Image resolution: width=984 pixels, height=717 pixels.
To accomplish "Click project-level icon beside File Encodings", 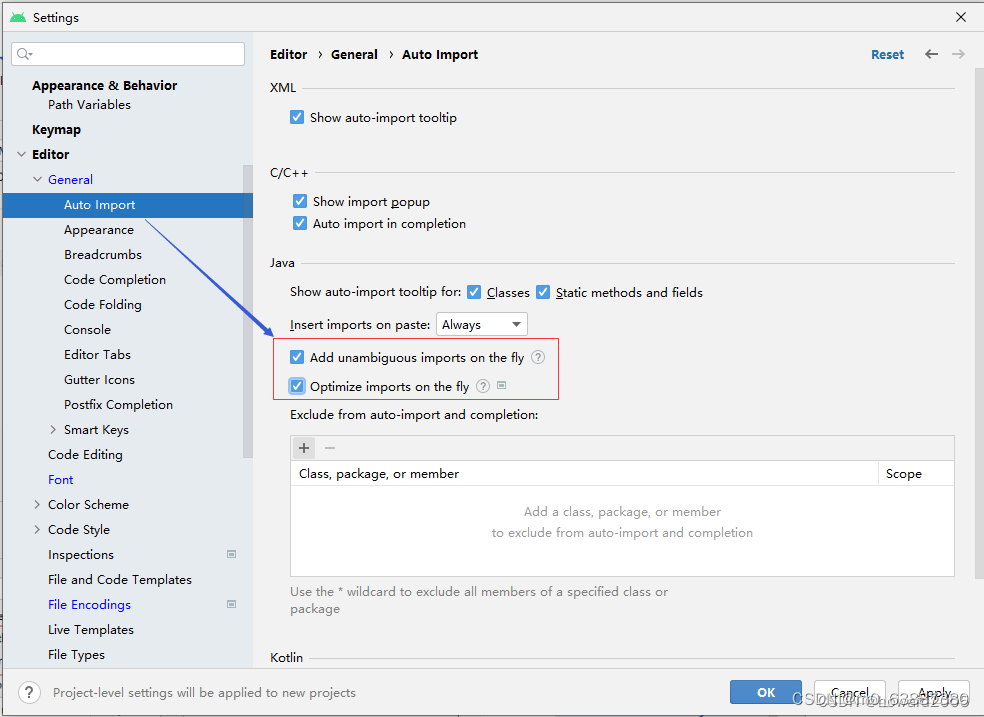I will pos(232,604).
